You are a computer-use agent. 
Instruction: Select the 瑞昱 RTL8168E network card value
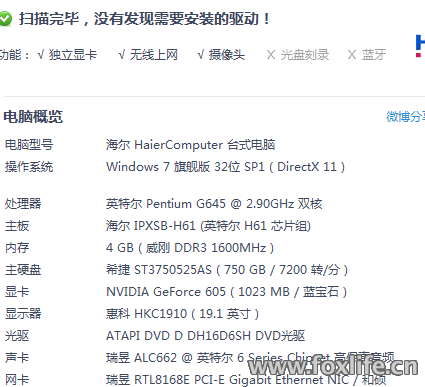click(246, 380)
